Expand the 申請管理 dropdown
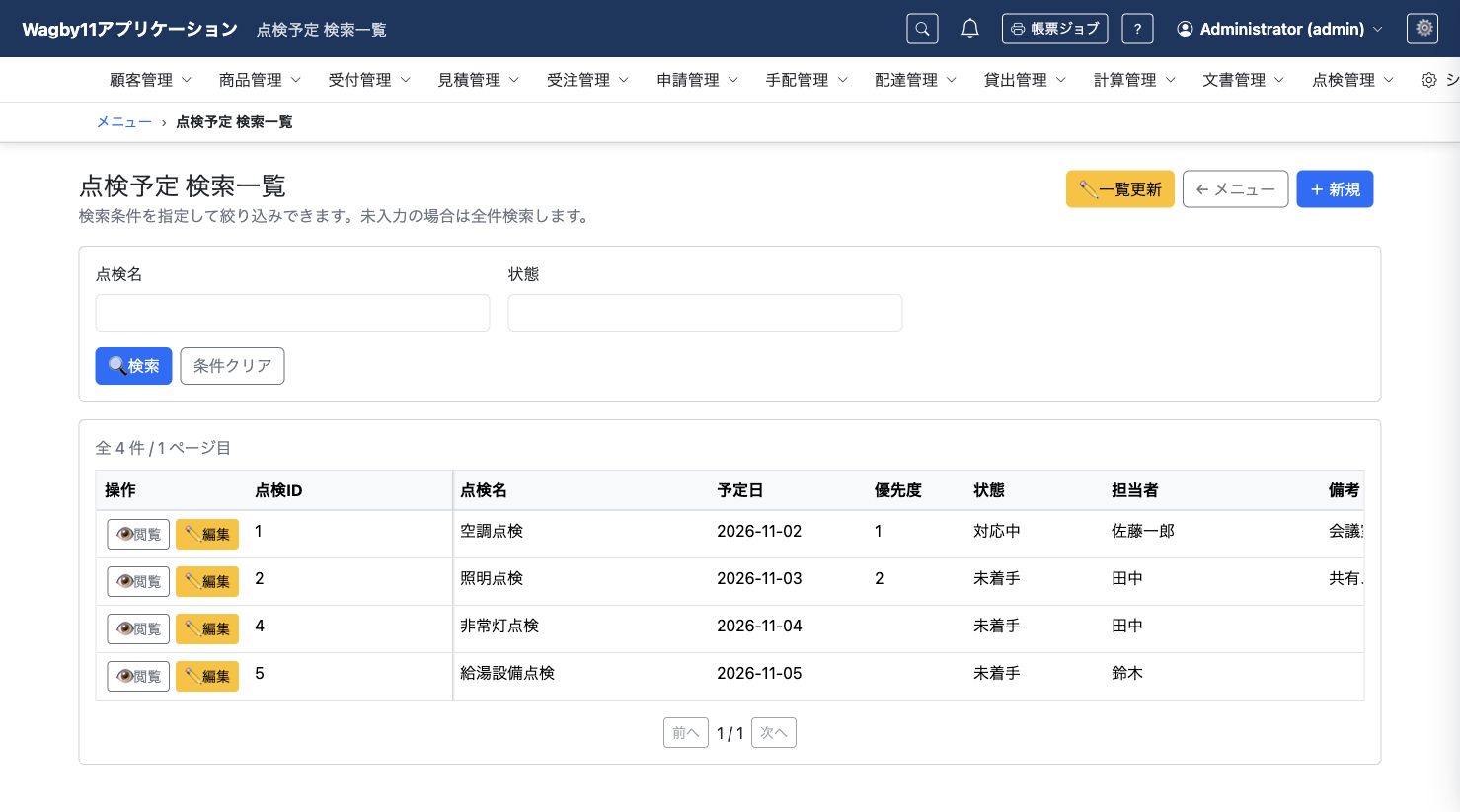 point(697,80)
